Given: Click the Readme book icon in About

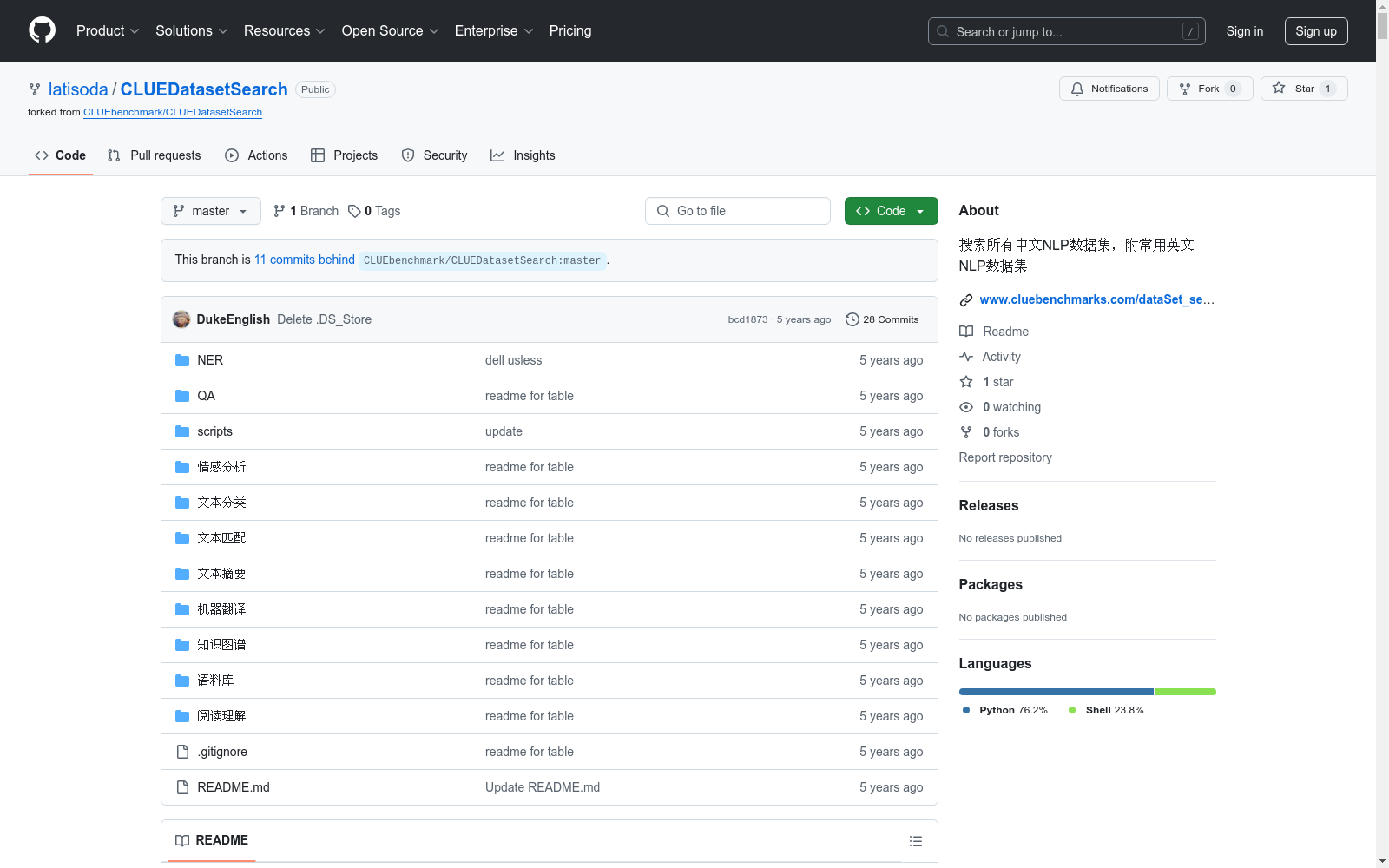Looking at the screenshot, I should pyautogui.click(x=966, y=332).
